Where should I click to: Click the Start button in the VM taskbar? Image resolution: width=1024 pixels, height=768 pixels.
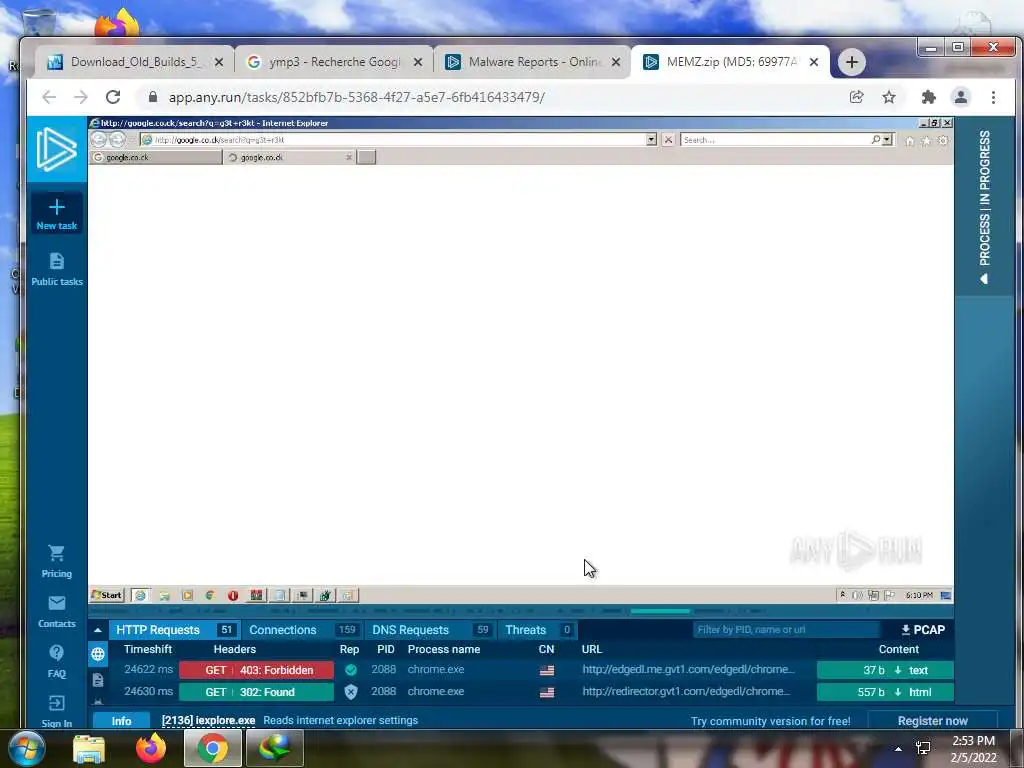[x=106, y=595]
